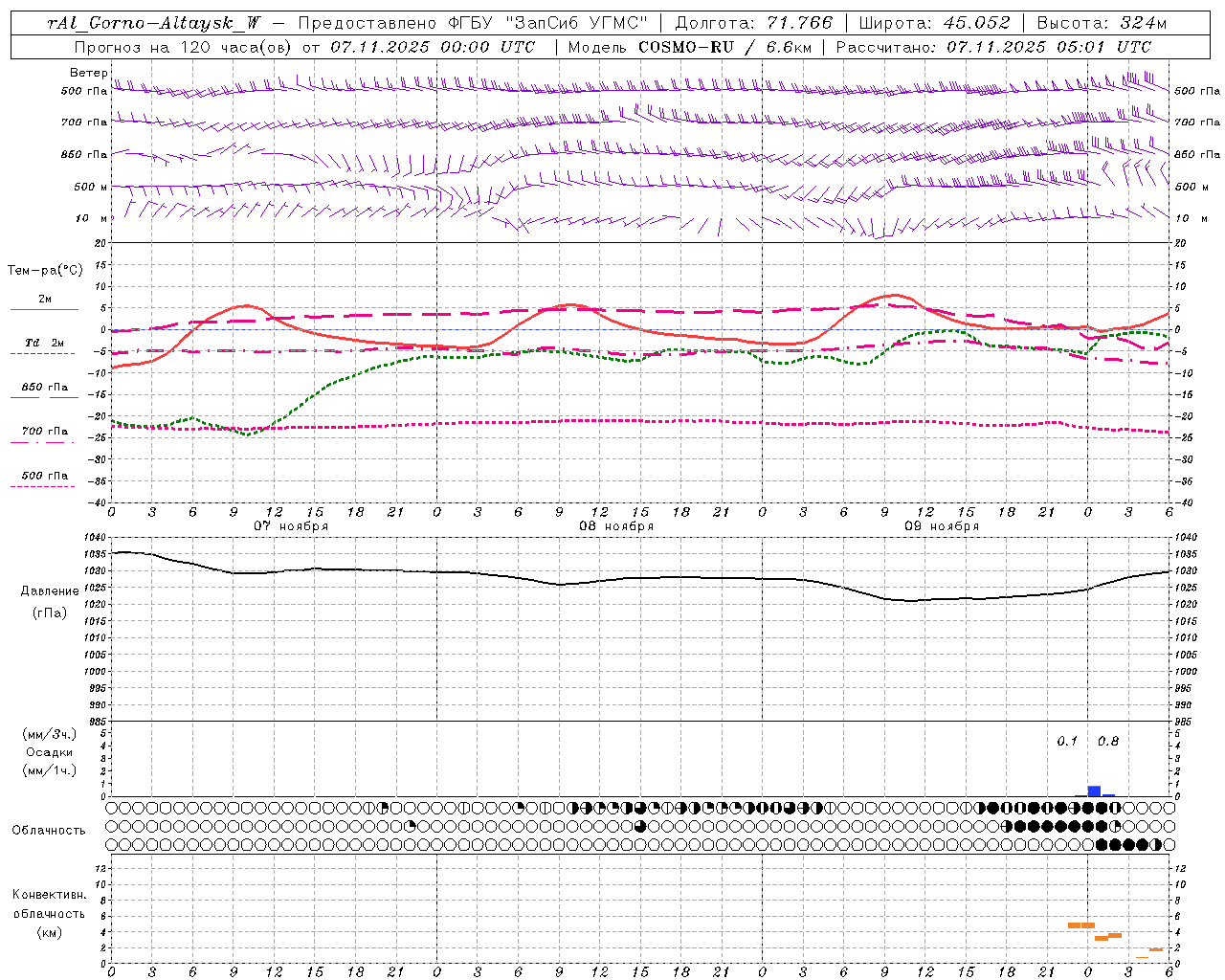Click the (мм/1ч.) precipitation unit label
1225x980 pixels.
49,770
